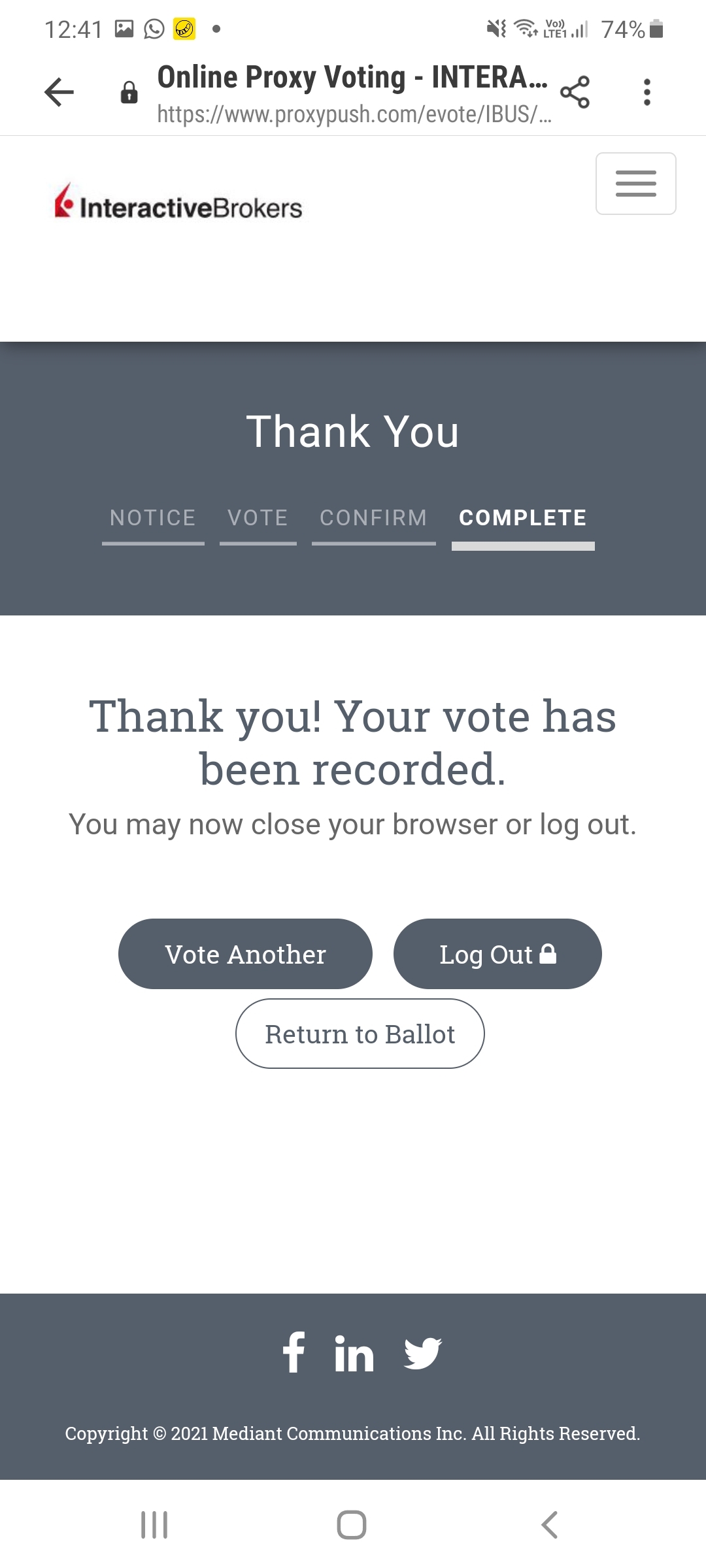Select the NOTICE step tab
This screenshot has height=1568, width=706.
click(x=153, y=518)
